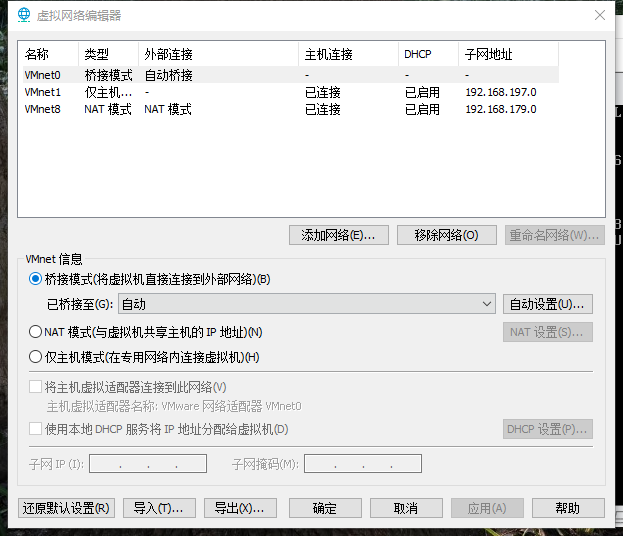Sort by DHCP column header
This screenshot has height=536, width=623.
(428, 54)
